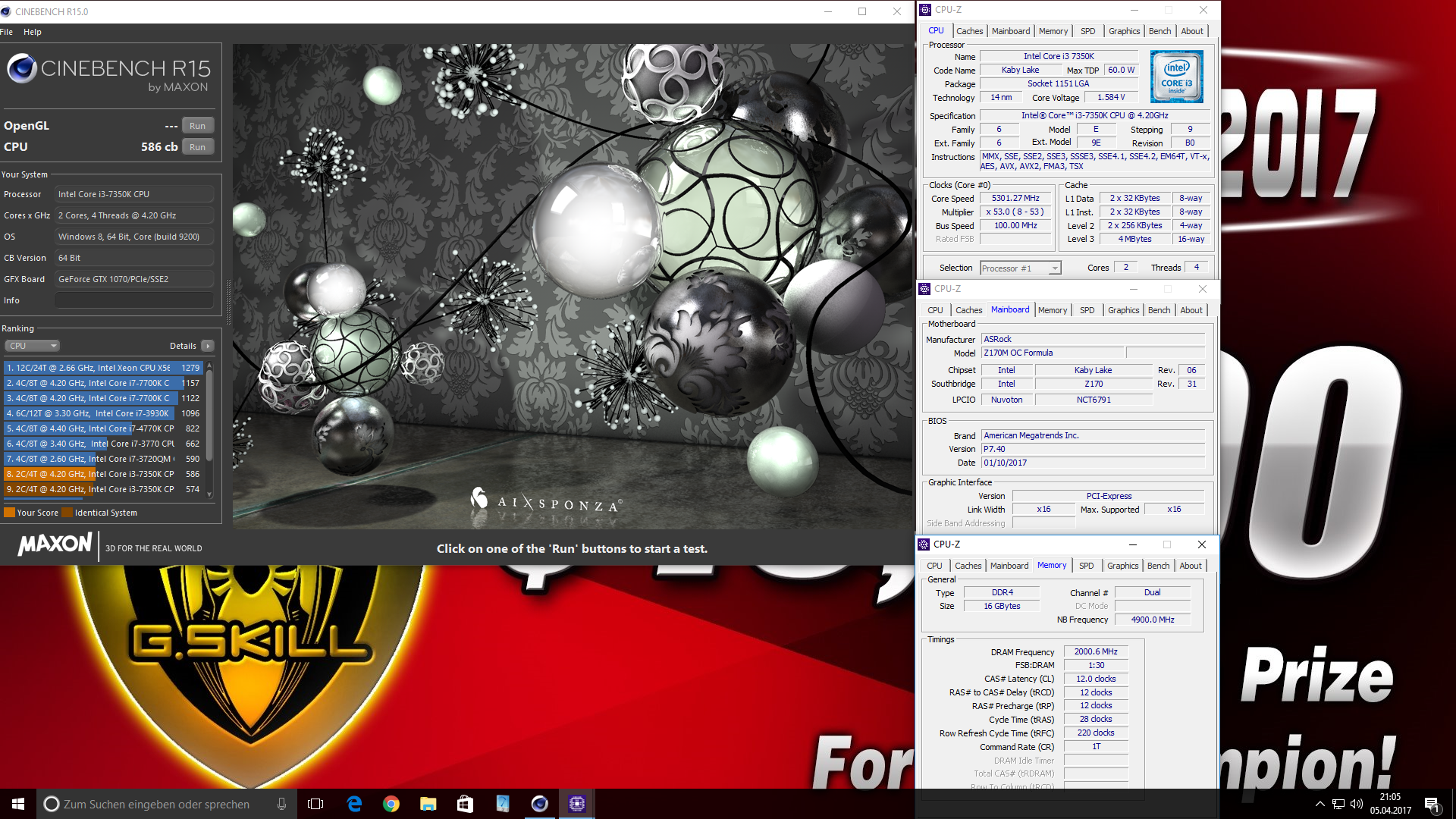Click Cinebench icon in the title bar

click(x=6, y=11)
